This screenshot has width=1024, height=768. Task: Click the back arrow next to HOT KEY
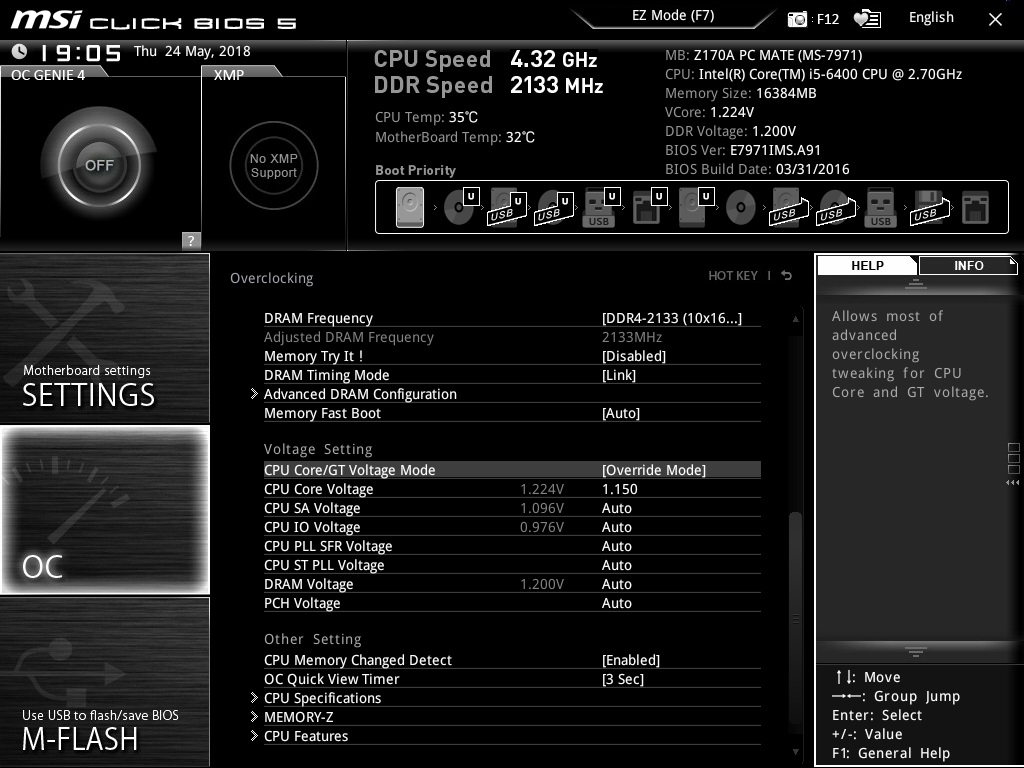tap(787, 276)
